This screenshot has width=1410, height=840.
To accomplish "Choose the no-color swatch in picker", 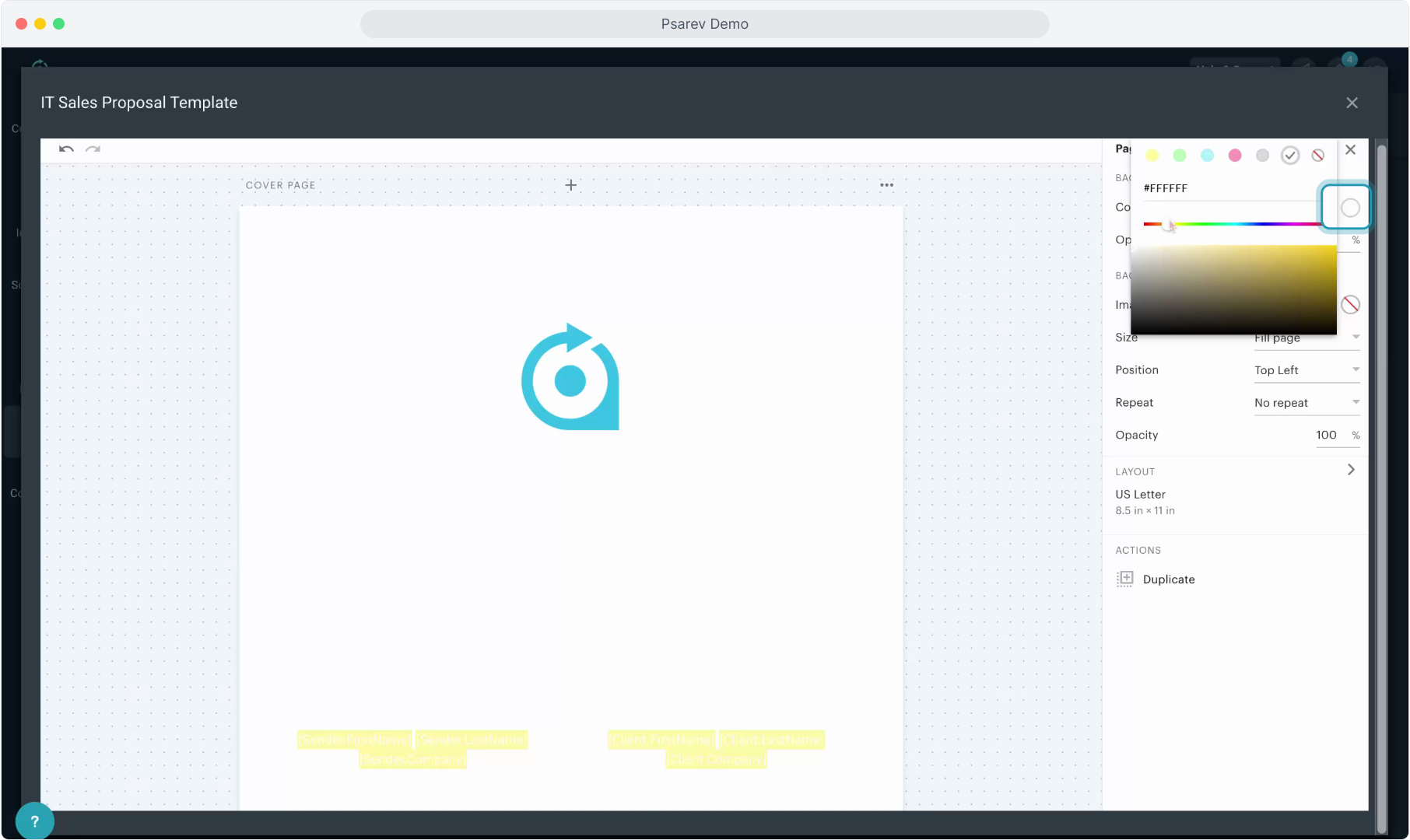I will coord(1318,156).
